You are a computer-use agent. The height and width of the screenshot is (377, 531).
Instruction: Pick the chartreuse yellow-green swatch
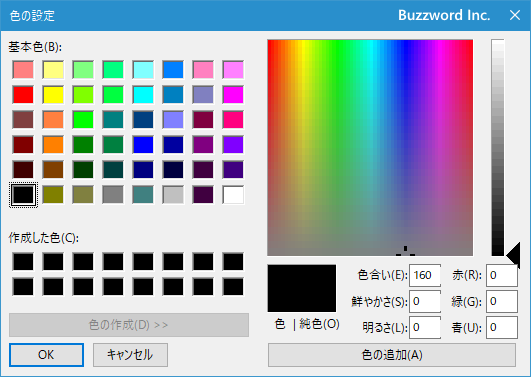83,95
